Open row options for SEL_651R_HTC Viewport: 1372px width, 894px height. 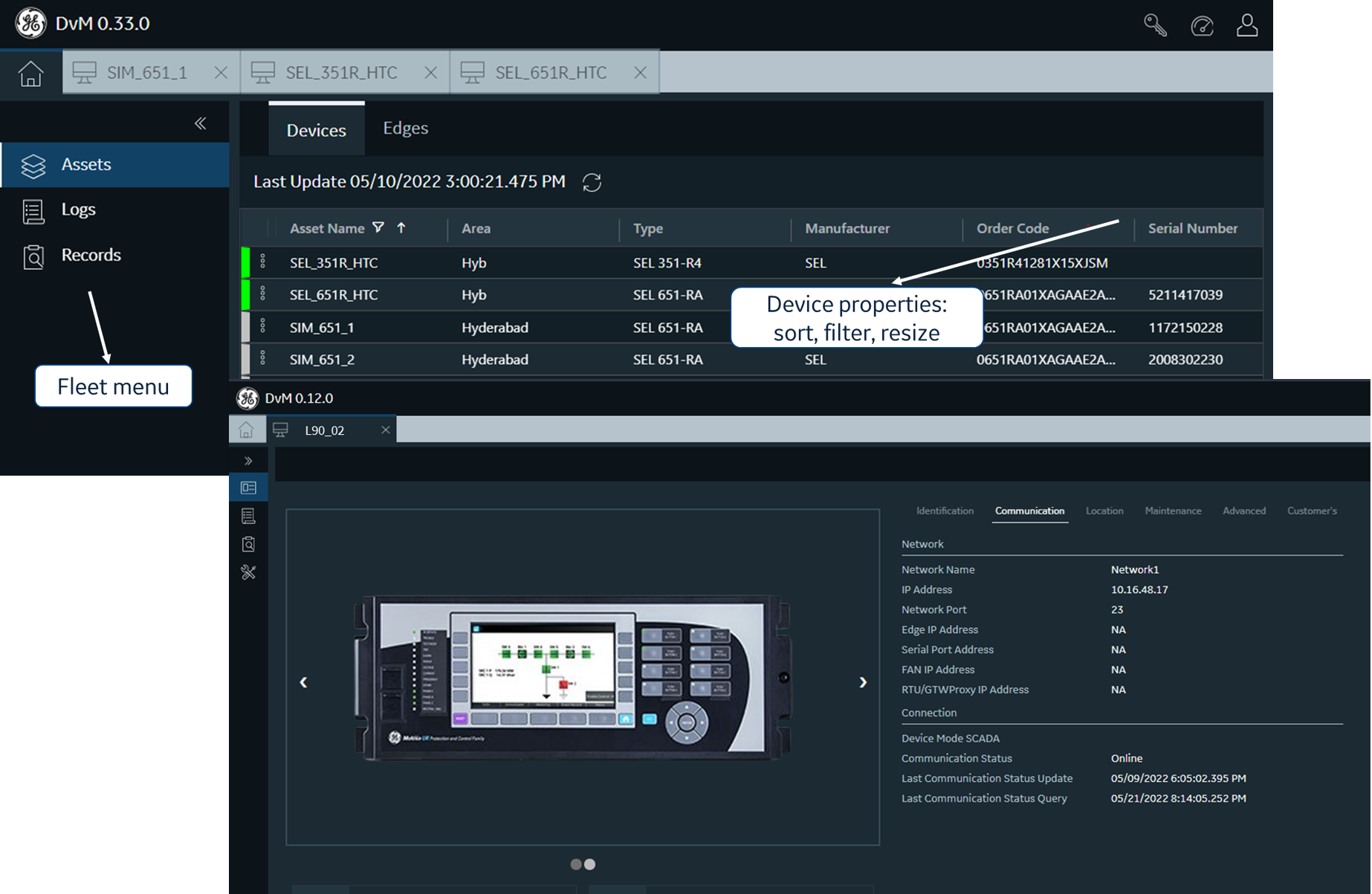(x=262, y=294)
